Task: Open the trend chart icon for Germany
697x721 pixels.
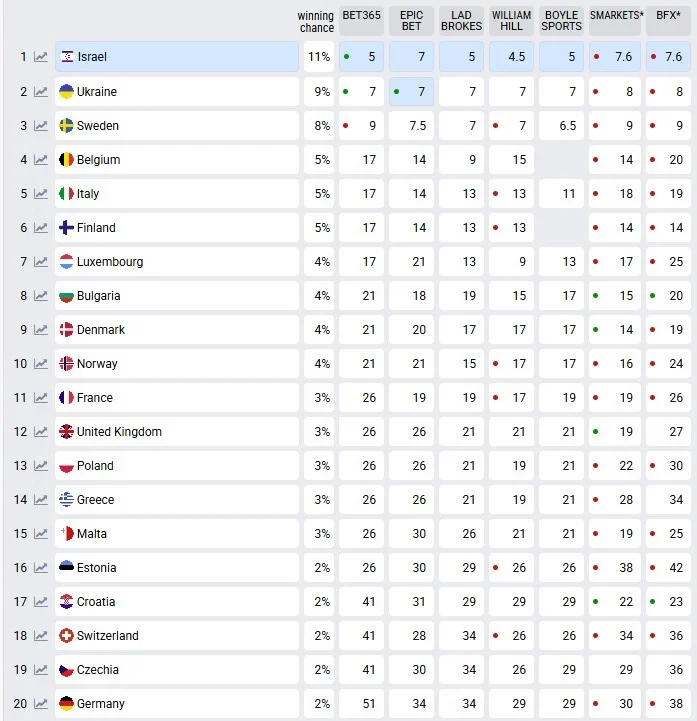Action: (41, 704)
